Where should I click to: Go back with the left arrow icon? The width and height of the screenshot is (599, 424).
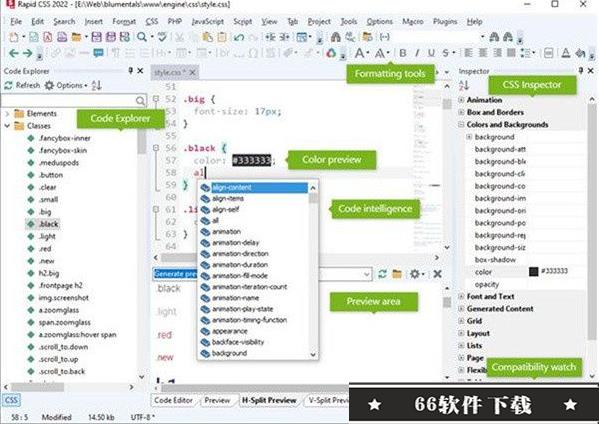14,53
